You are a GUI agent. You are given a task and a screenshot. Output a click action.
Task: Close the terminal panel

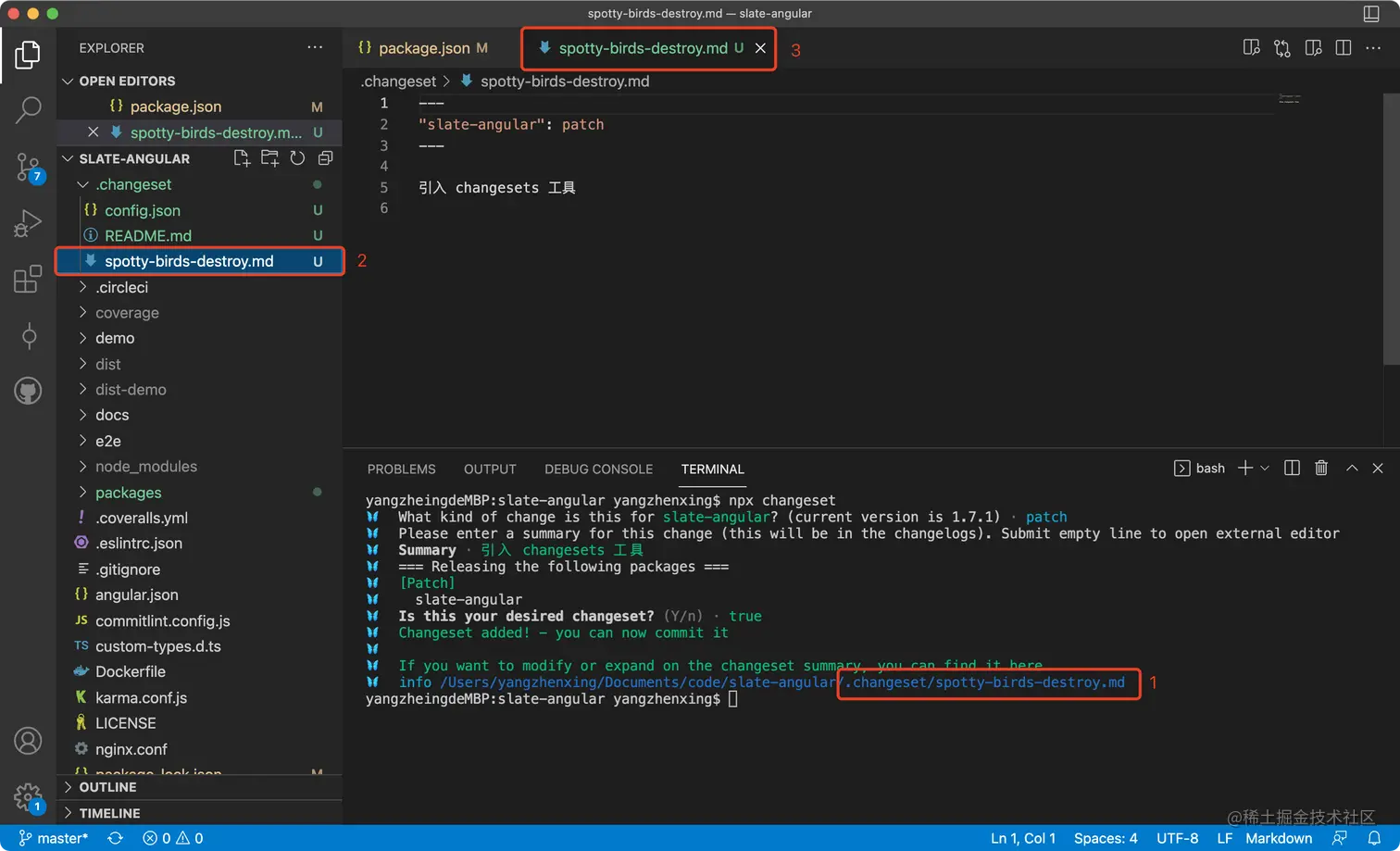click(1378, 469)
